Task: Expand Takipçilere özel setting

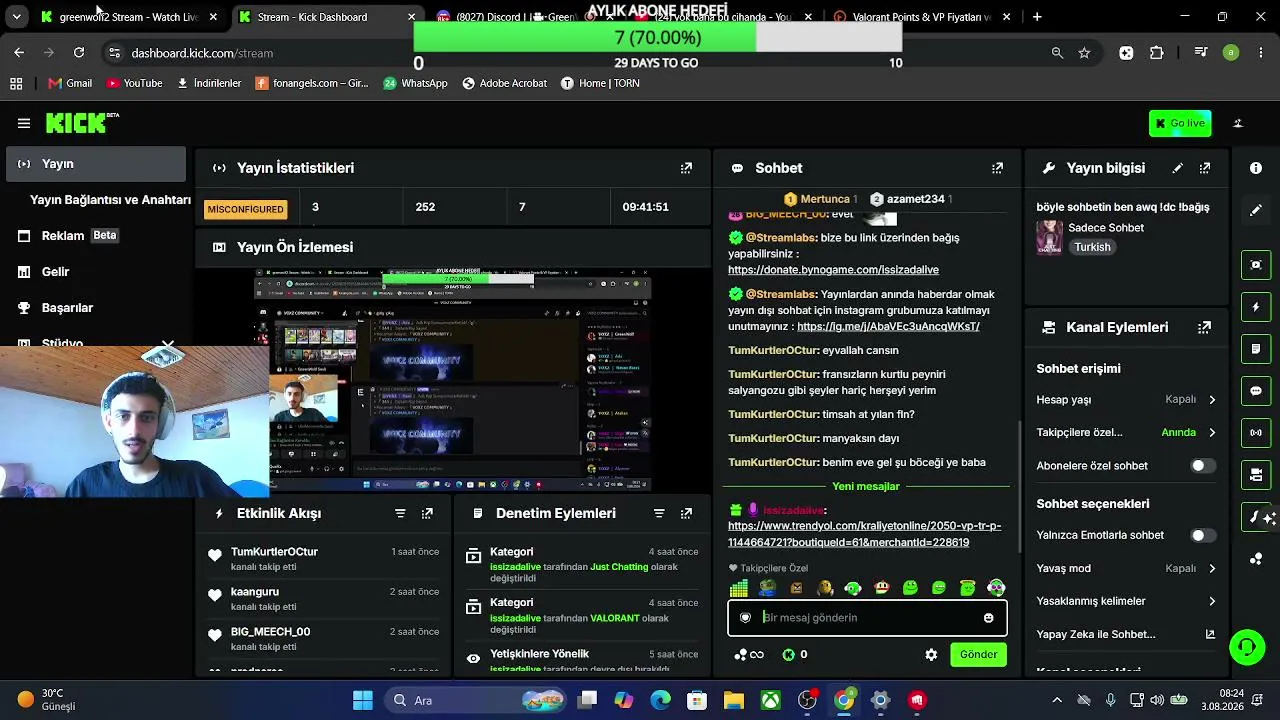Action: click(x=1126, y=433)
